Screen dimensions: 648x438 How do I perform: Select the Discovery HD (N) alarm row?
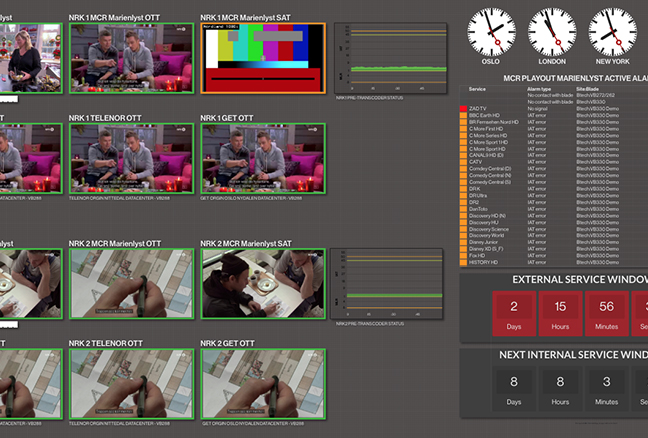(554, 215)
